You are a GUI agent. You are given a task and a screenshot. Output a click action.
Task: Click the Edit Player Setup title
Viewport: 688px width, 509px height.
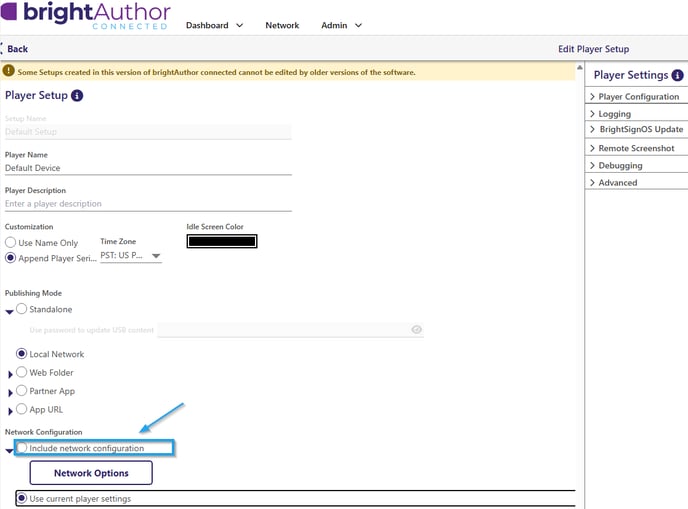pyautogui.click(x=593, y=49)
